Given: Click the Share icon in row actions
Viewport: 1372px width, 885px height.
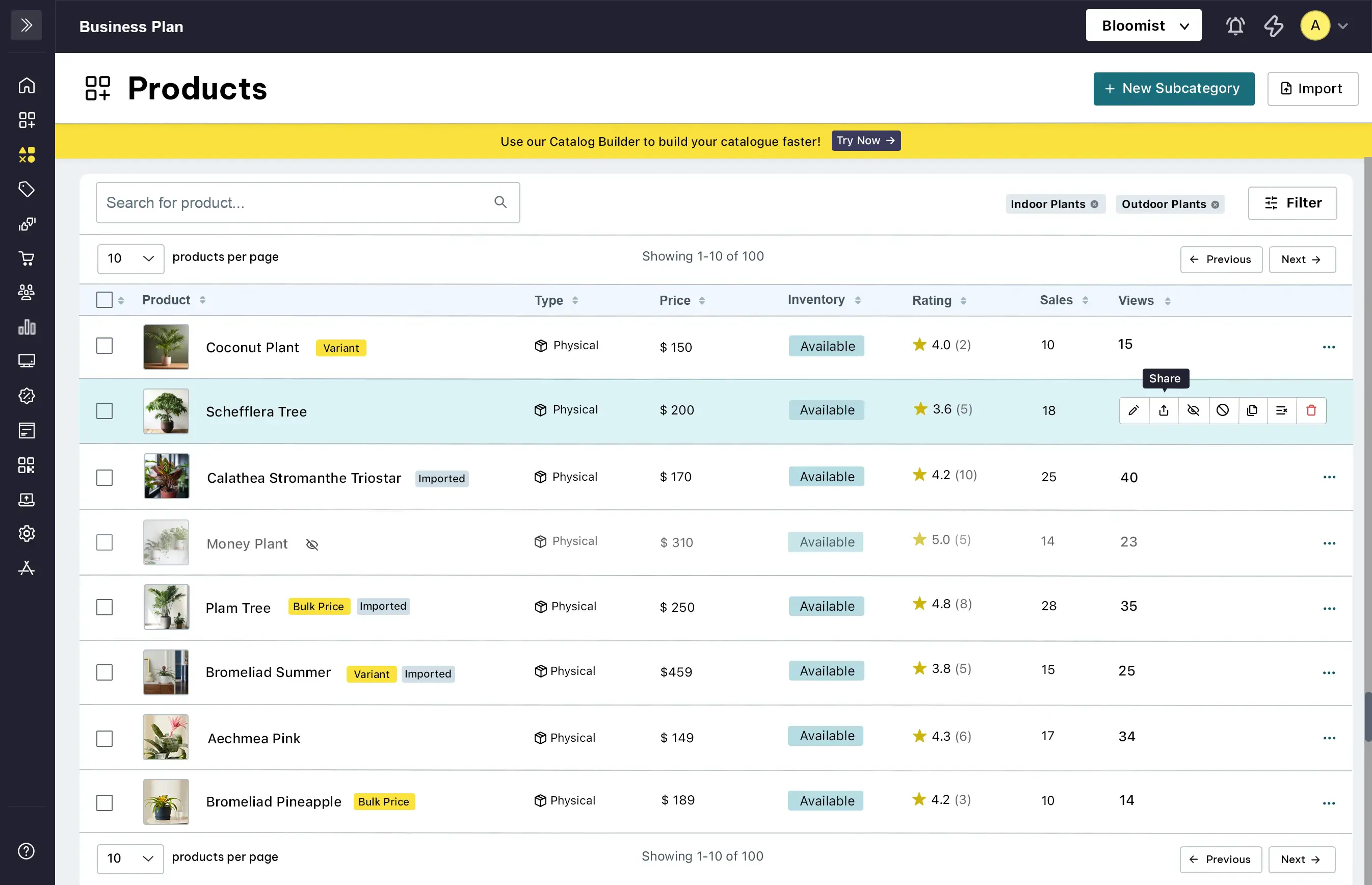Looking at the screenshot, I should [x=1164, y=410].
